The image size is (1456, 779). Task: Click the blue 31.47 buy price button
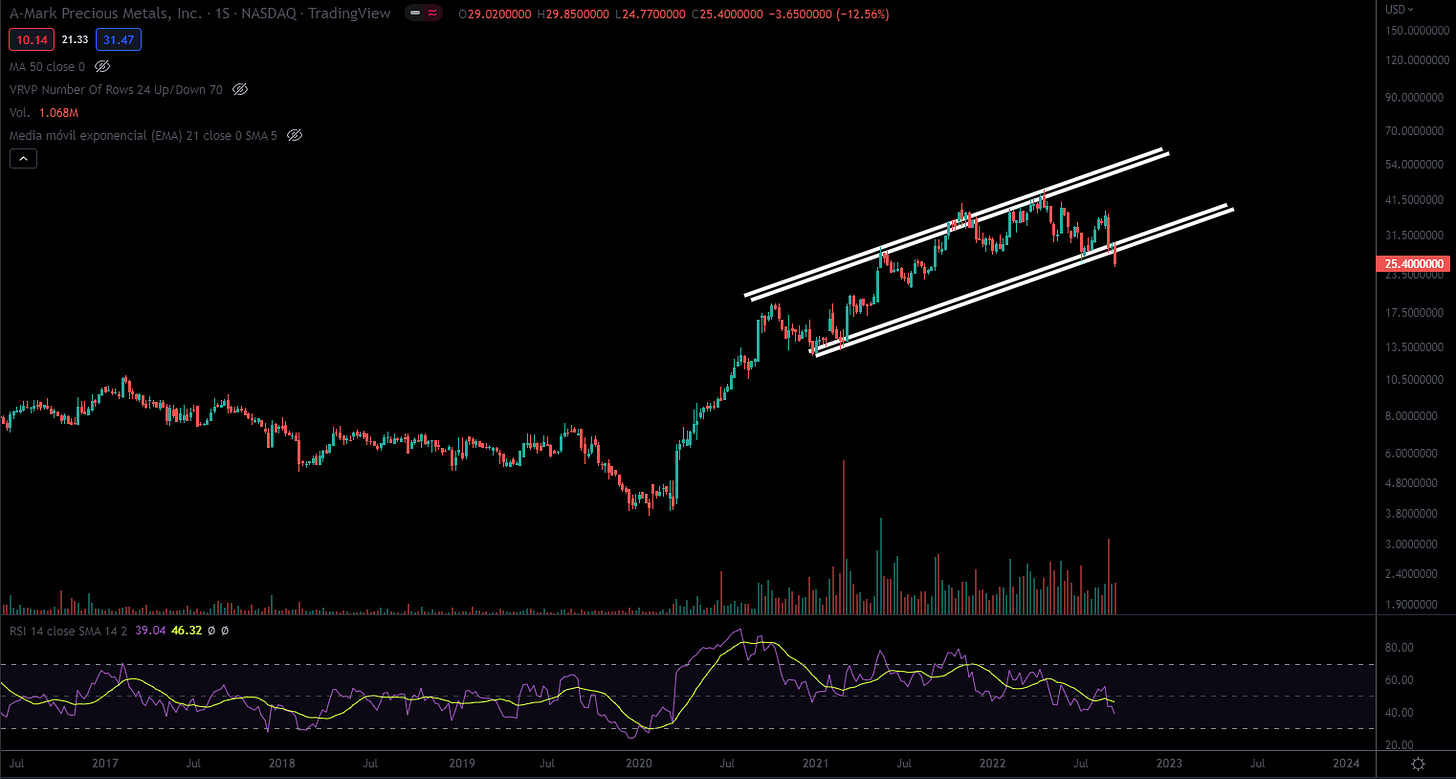click(x=119, y=40)
